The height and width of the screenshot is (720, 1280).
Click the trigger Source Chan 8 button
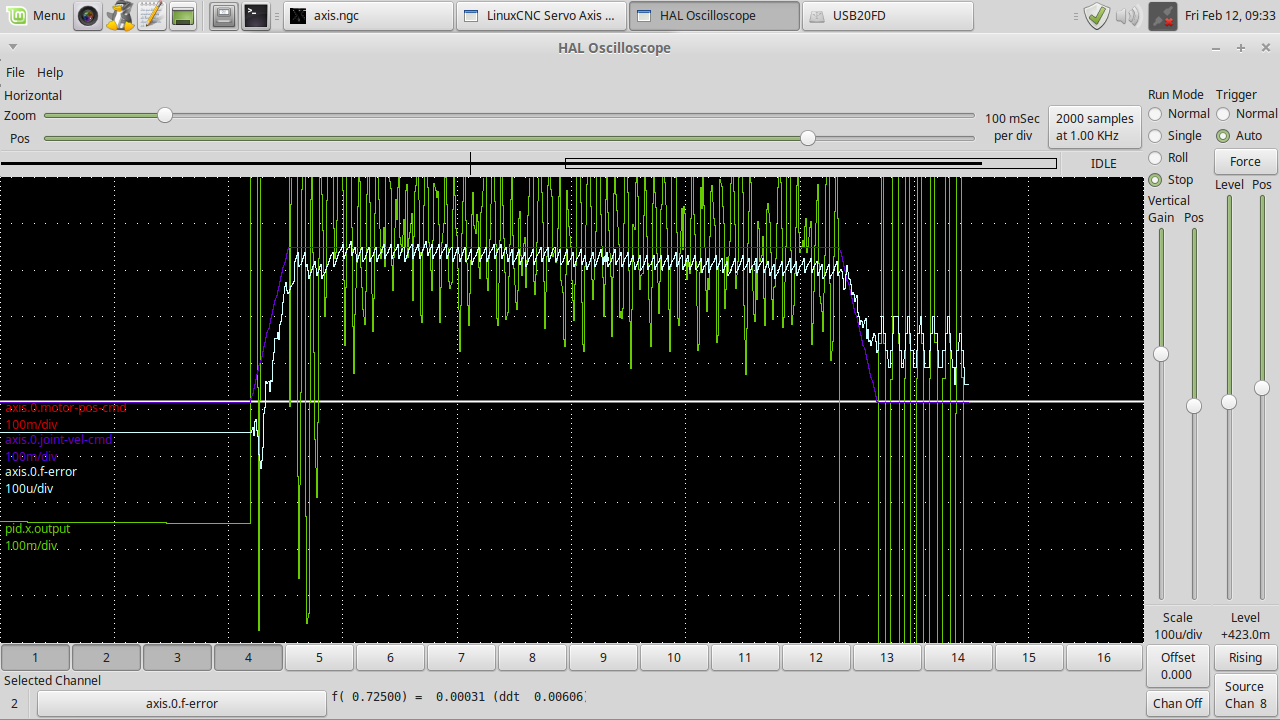(x=1245, y=695)
